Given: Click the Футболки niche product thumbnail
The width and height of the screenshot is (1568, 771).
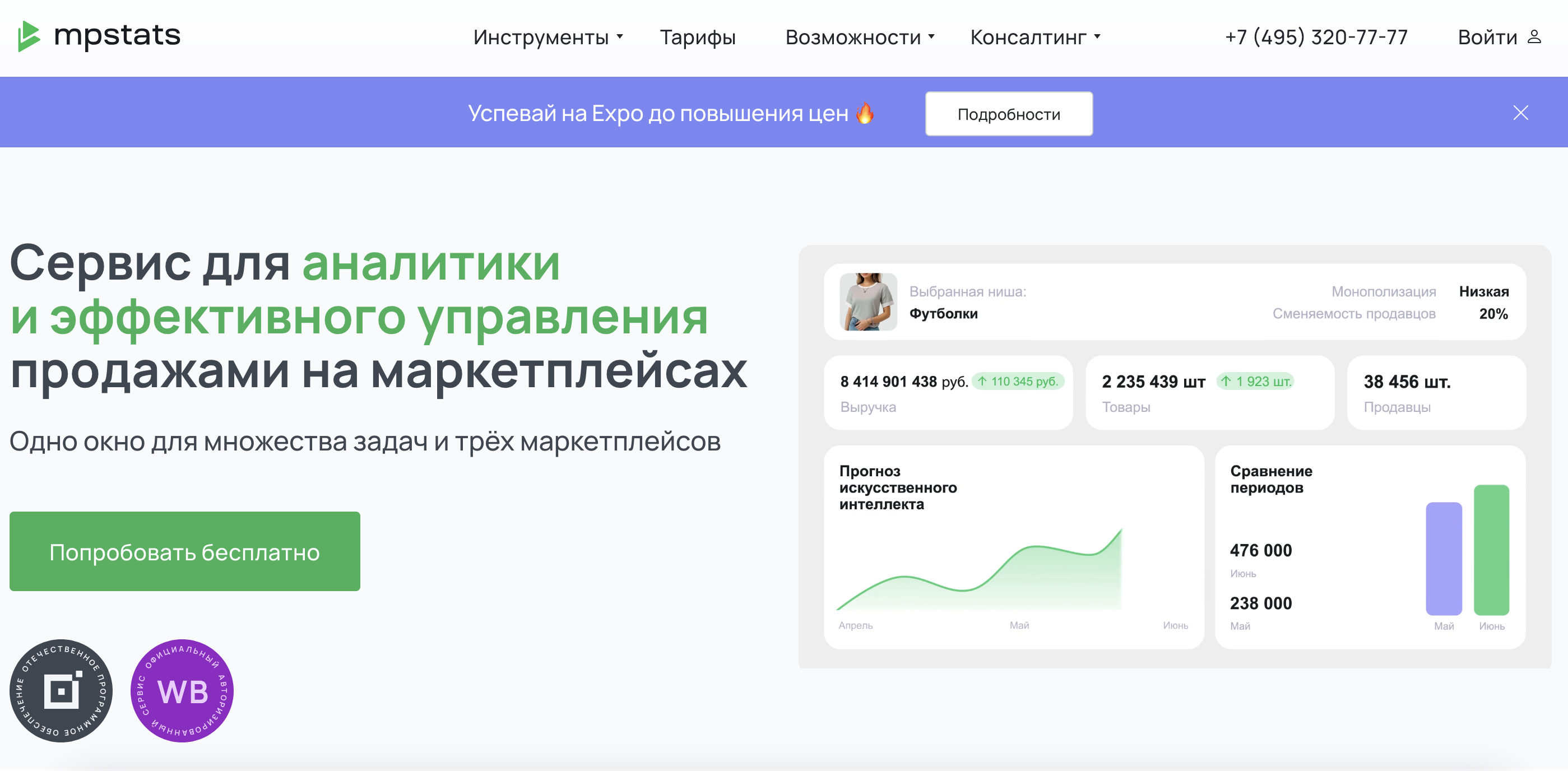Looking at the screenshot, I should point(868,302).
